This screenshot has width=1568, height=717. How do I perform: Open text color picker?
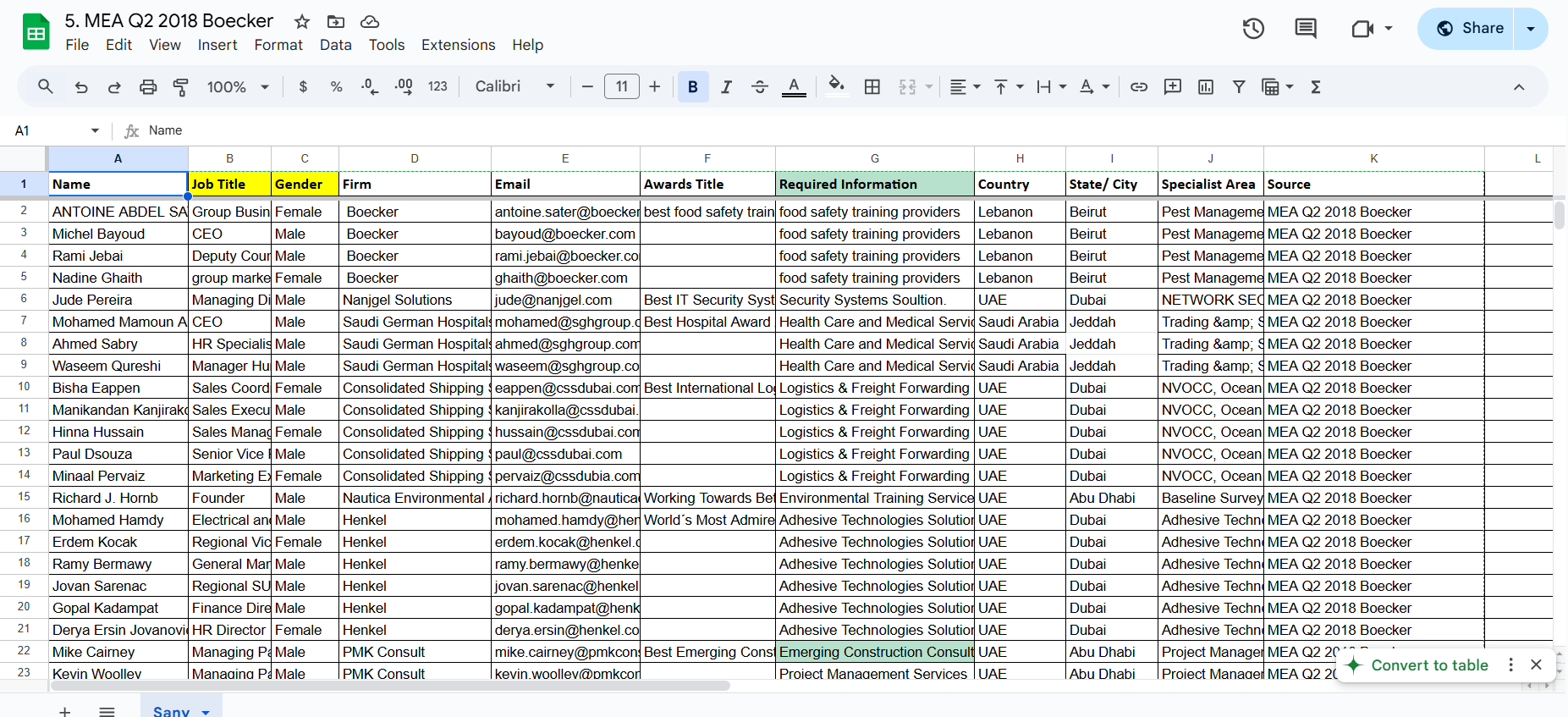(x=794, y=86)
